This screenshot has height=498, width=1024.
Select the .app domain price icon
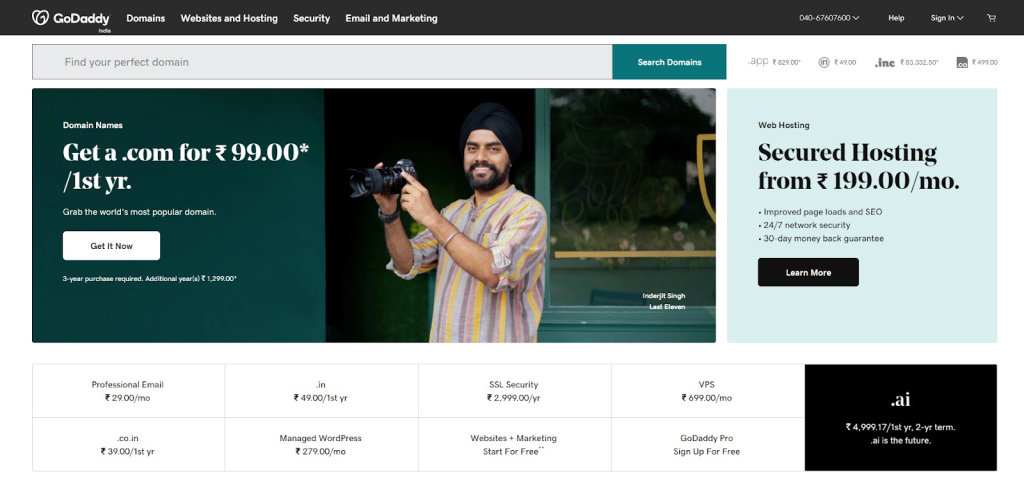tap(758, 61)
